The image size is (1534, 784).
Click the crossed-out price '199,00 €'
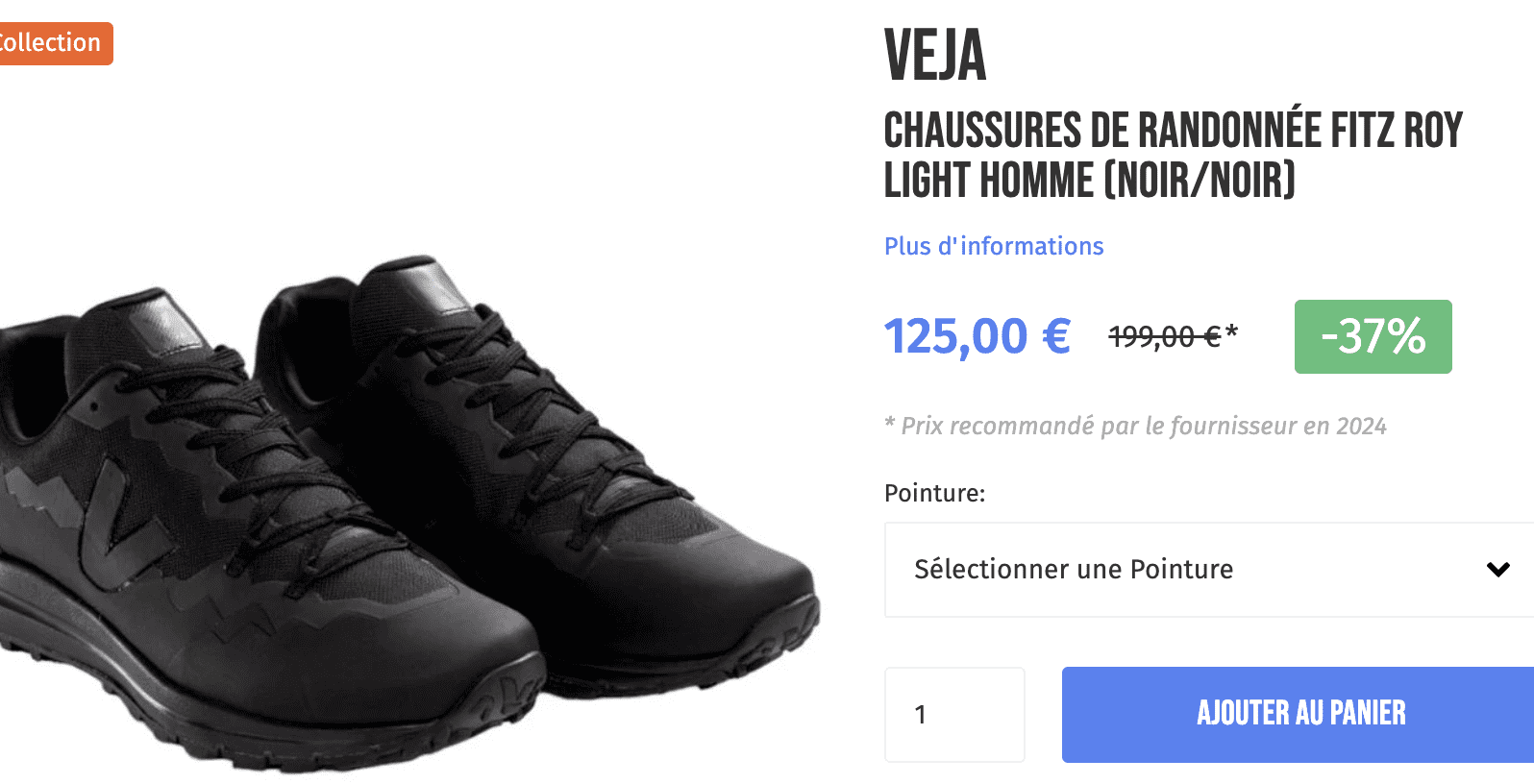coord(1165,336)
